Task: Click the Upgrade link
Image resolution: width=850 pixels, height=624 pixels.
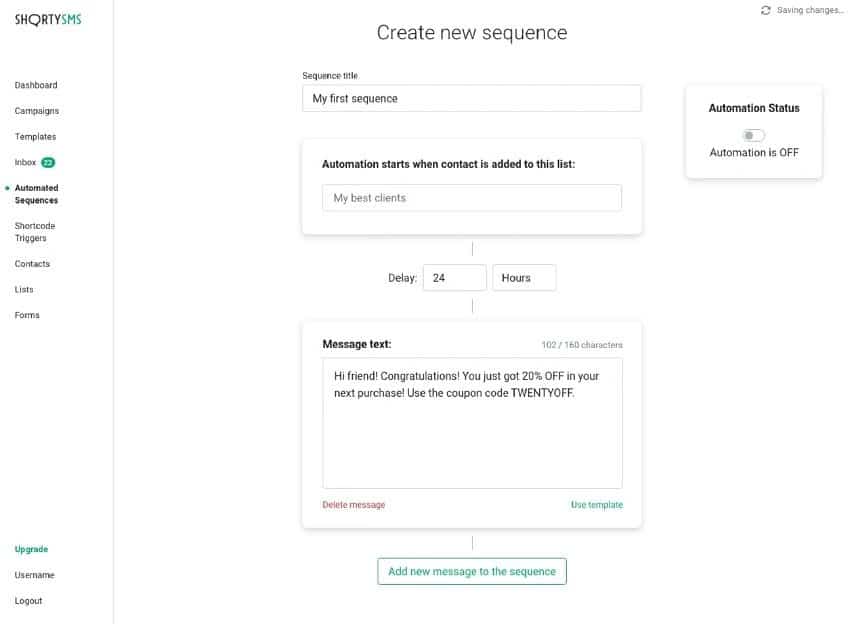Action: point(31,549)
